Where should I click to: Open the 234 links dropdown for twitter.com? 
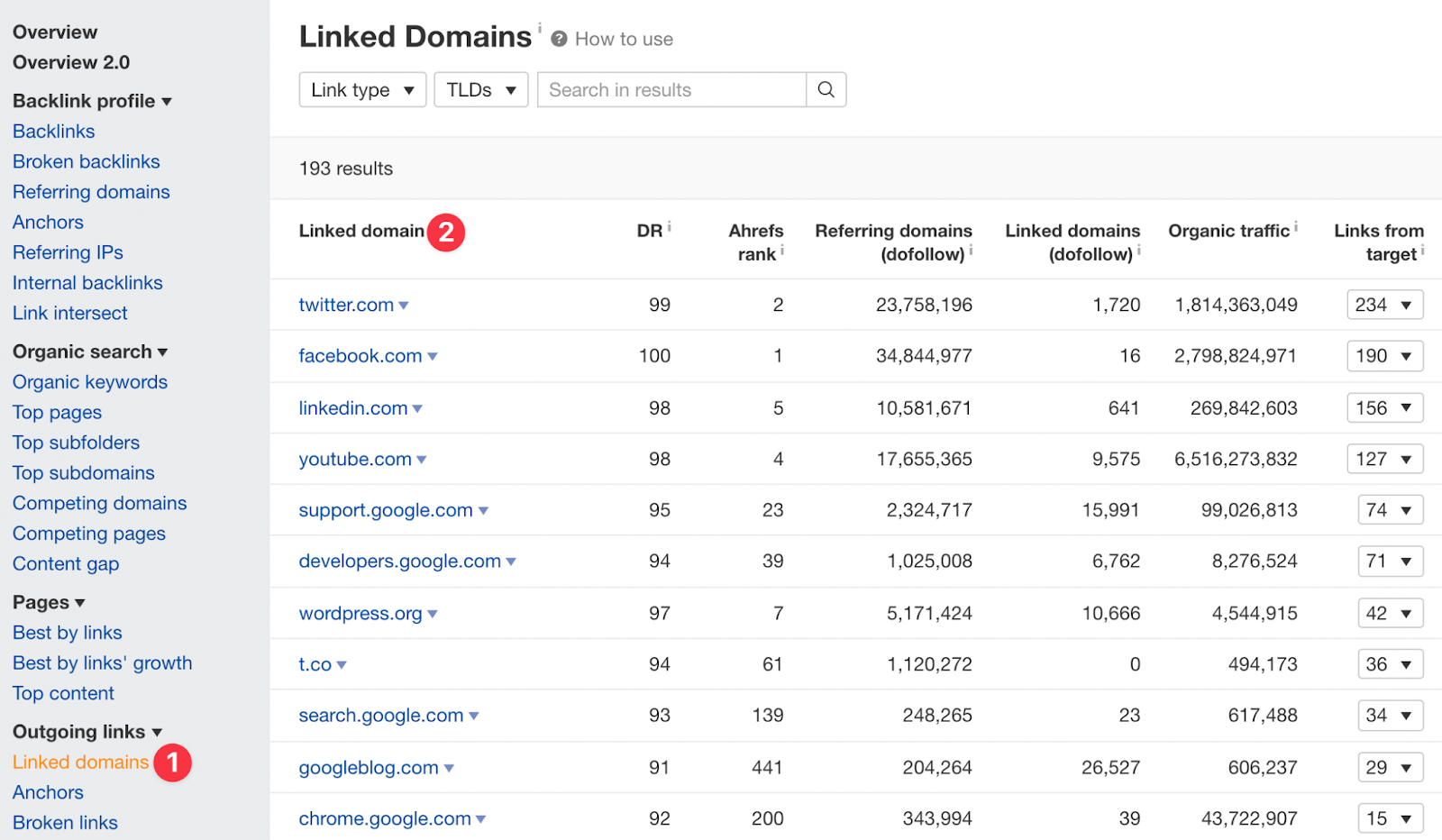(1384, 305)
